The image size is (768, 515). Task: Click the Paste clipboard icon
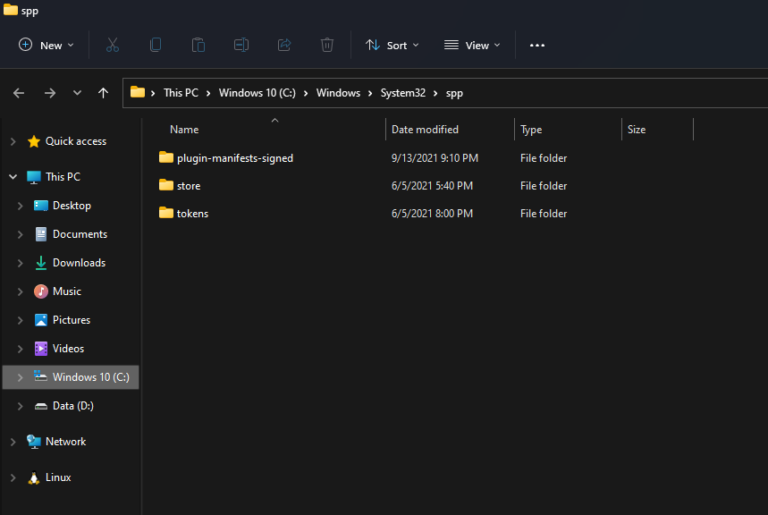(x=198, y=45)
